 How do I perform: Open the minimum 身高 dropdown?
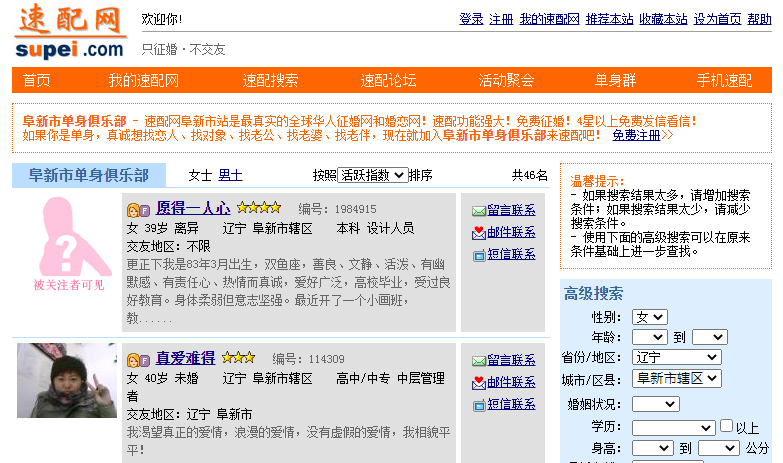(653, 448)
